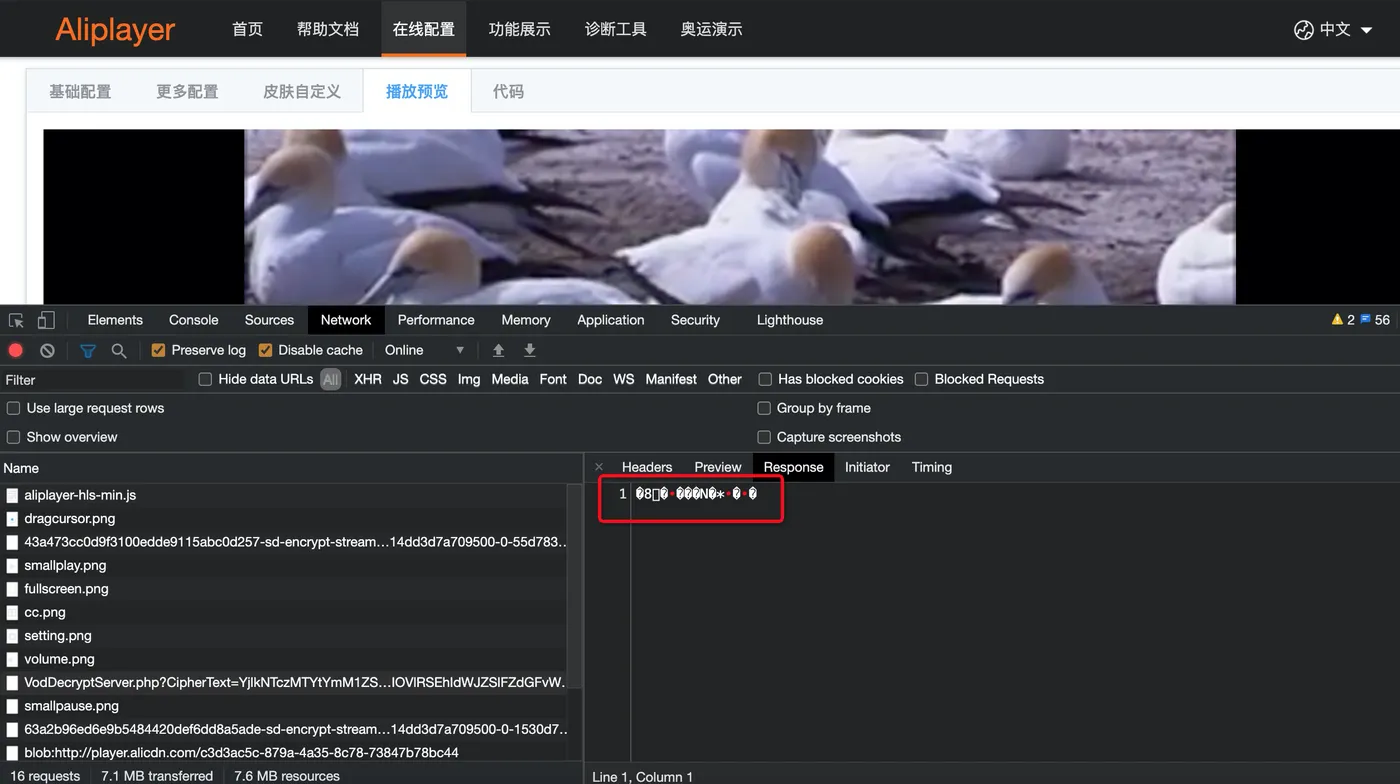
Task: Enable Capture screenshots
Action: 764,437
